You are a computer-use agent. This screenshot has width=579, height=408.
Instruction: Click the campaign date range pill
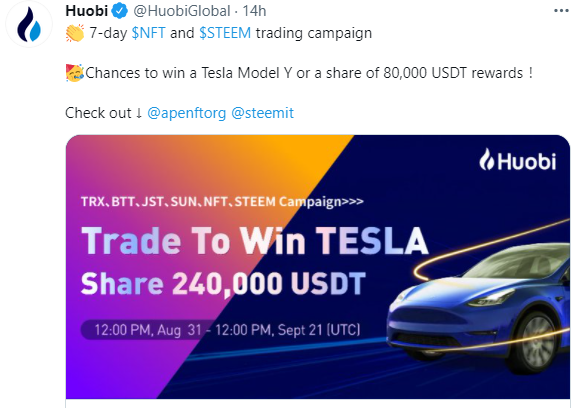click(221, 329)
